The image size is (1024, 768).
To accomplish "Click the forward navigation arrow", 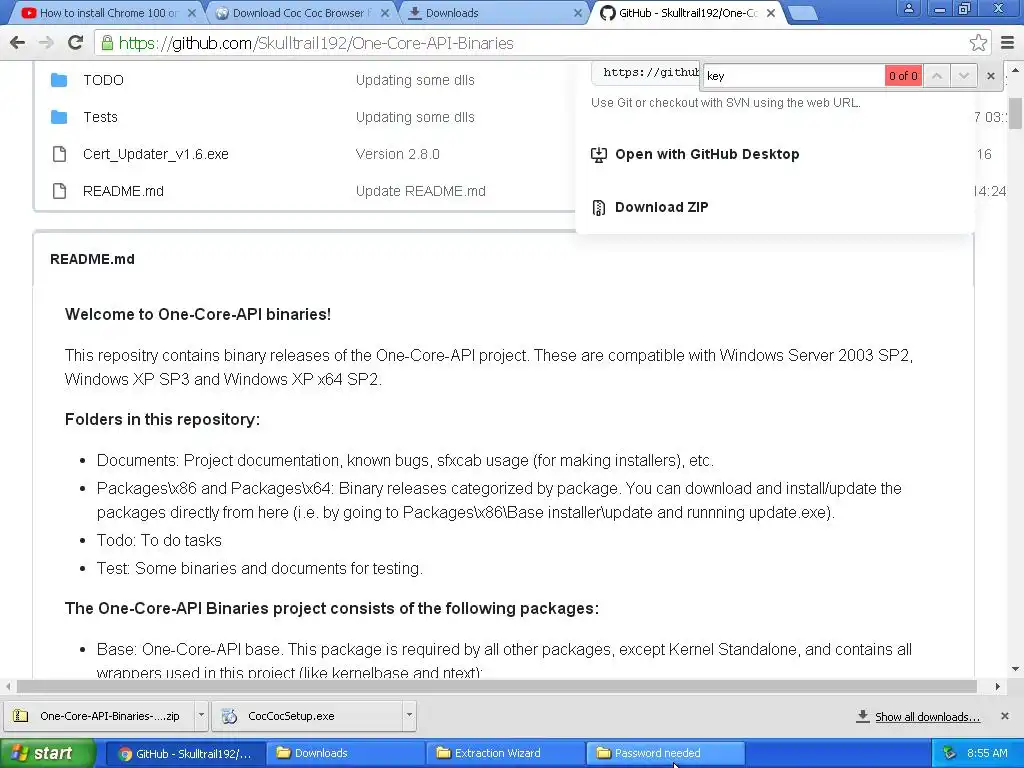I will pyautogui.click(x=46, y=43).
